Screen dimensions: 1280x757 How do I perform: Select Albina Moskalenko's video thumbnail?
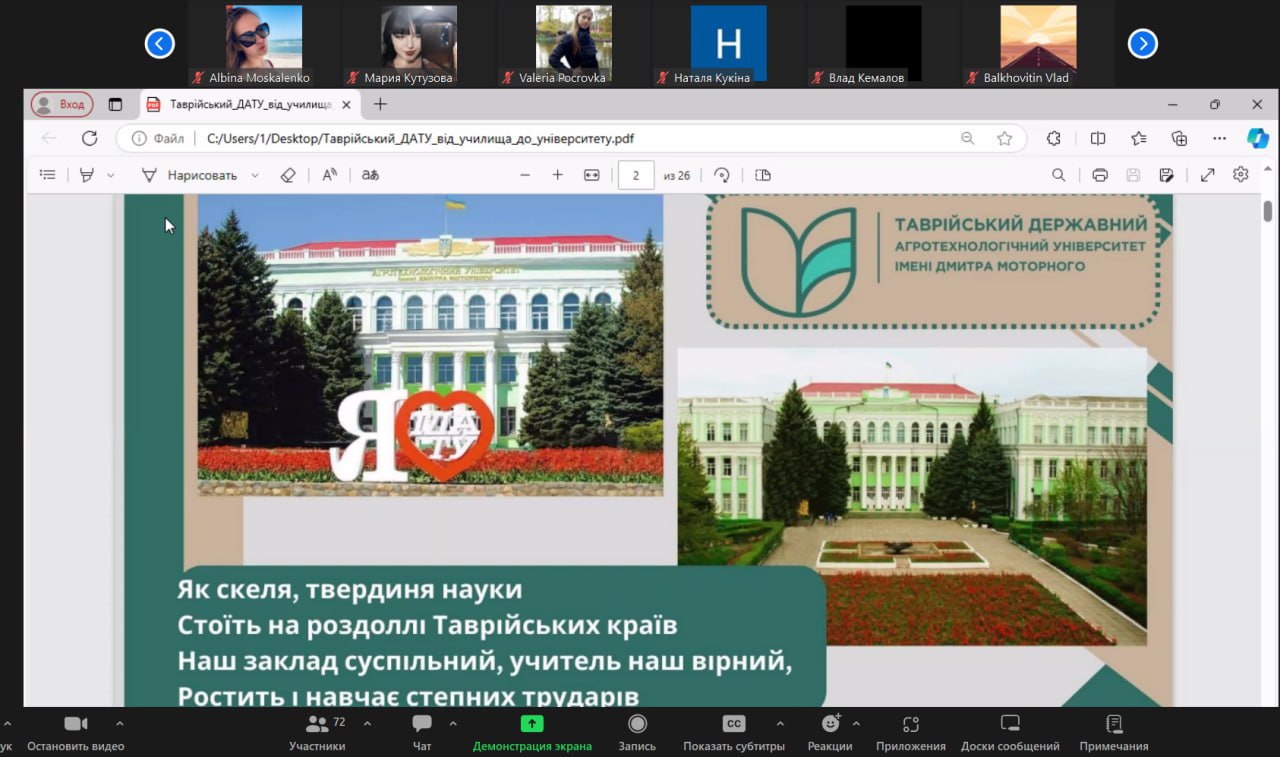(x=264, y=44)
